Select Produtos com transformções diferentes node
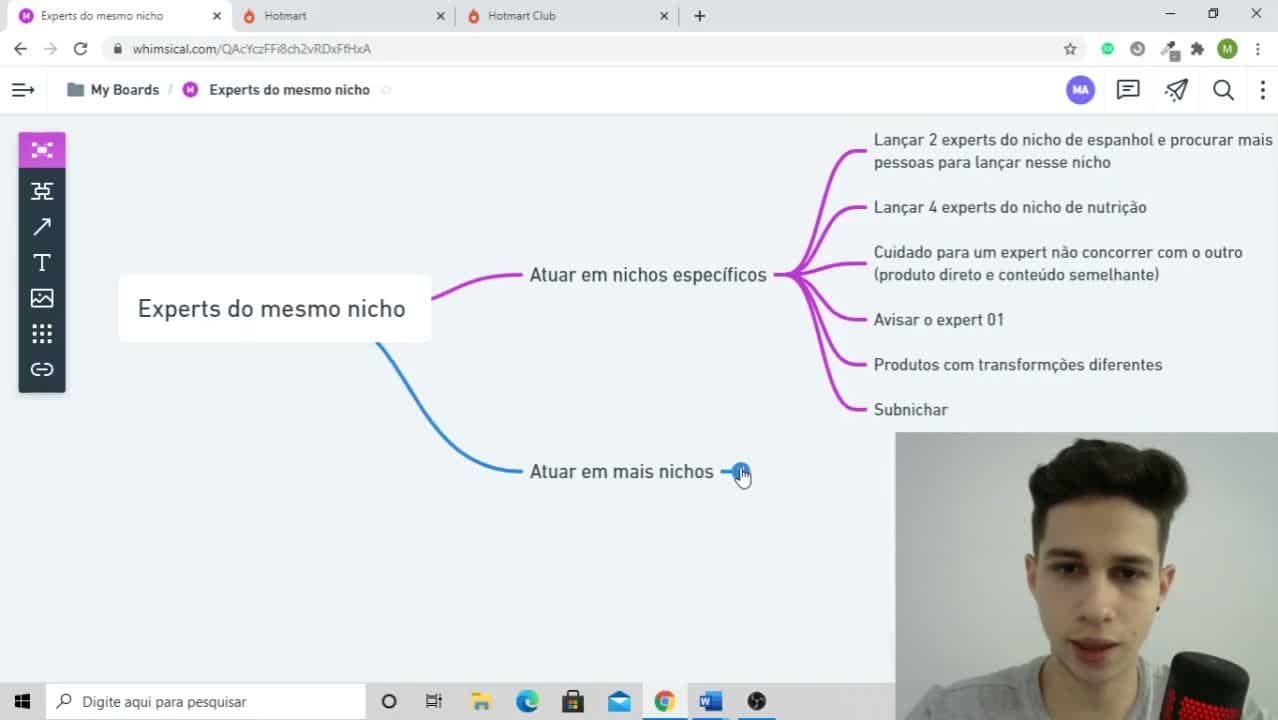1278x720 pixels. [x=1018, y=365]
